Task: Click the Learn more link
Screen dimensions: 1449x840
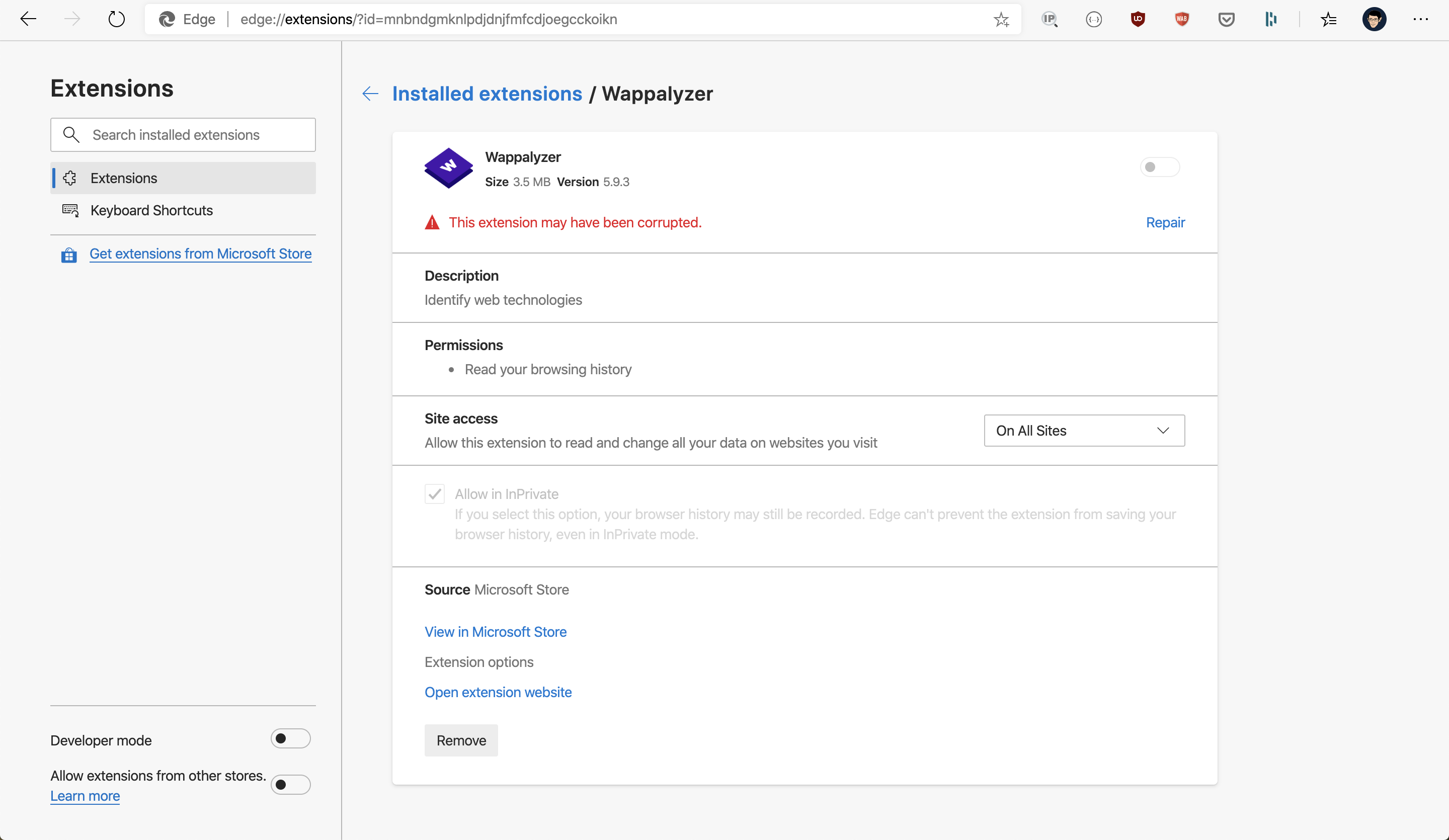Action: point(85,796)
